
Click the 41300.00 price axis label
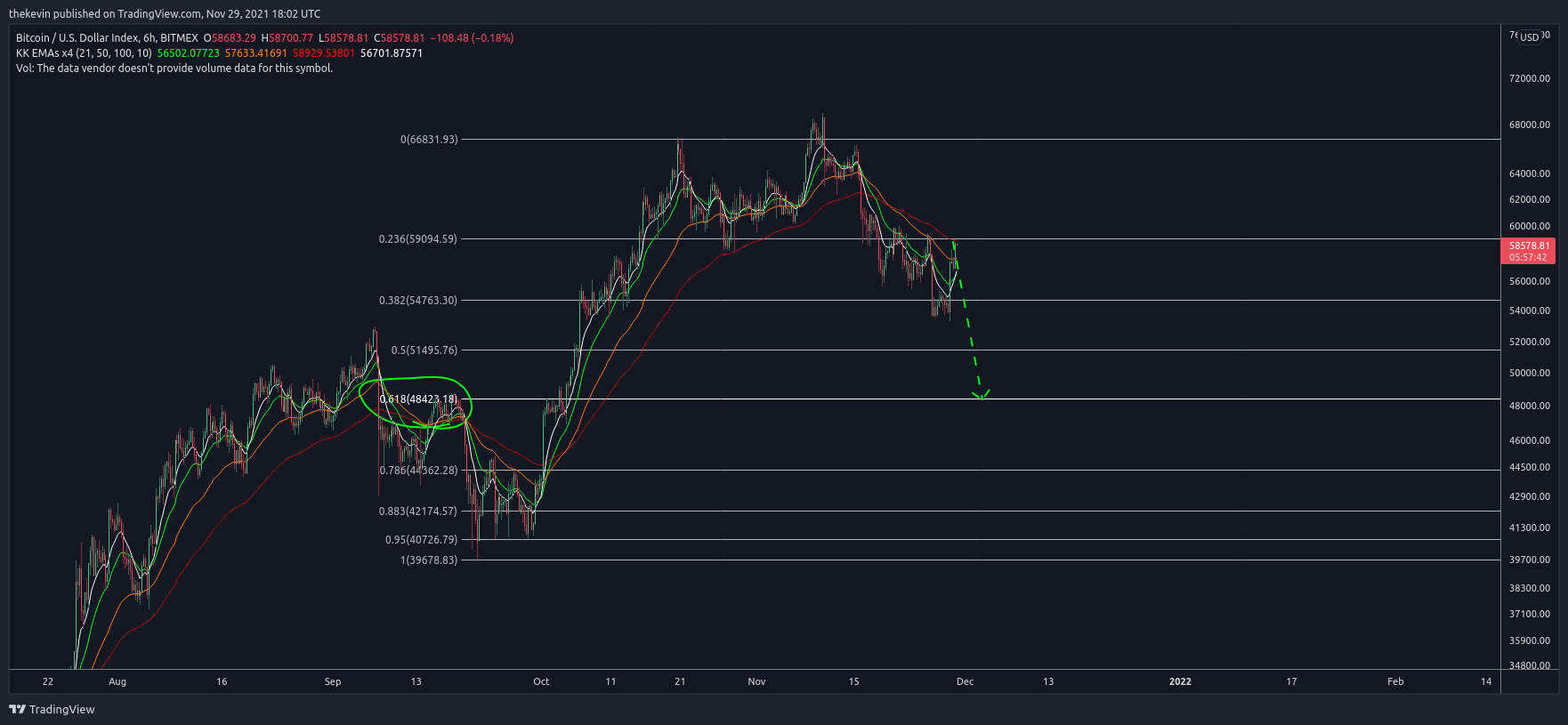coord(1530,528)
